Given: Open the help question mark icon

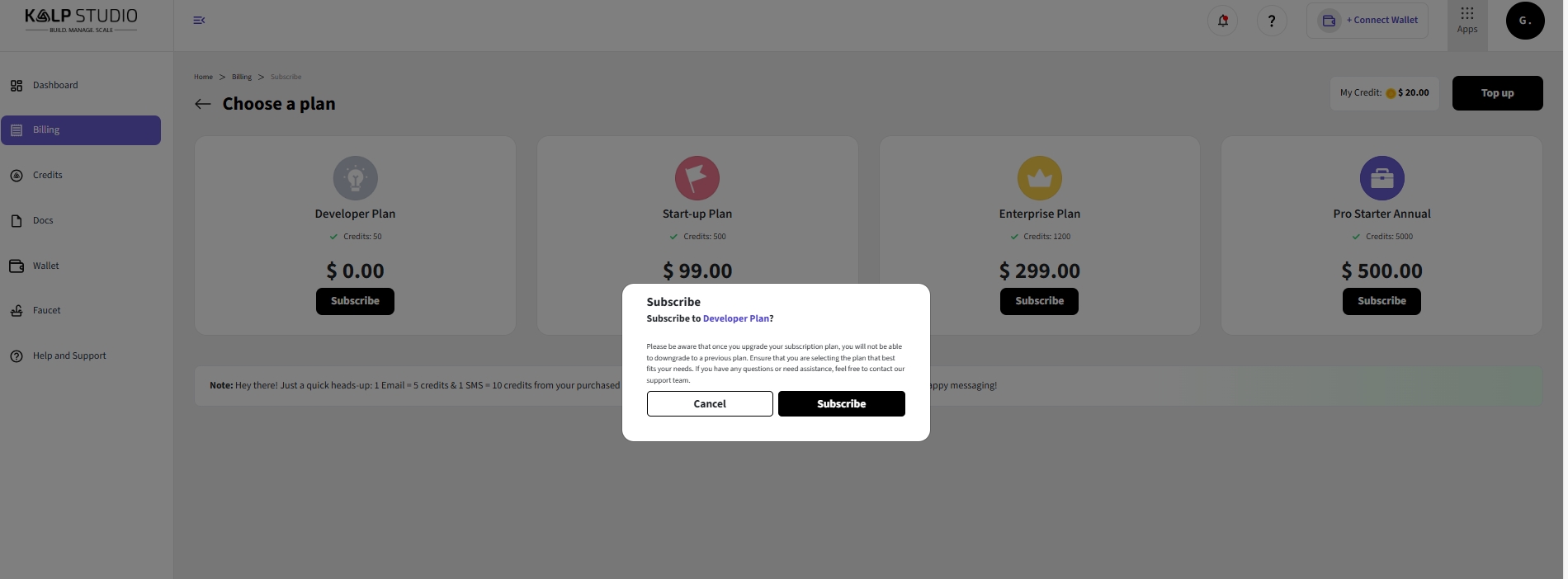Looking at the screenshot, I should 1272,21.
